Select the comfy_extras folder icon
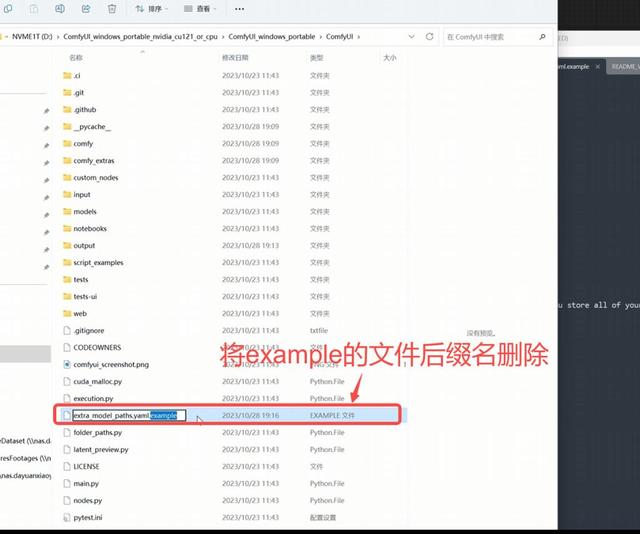Screen dimensions: 640x534 click(67, 160)
